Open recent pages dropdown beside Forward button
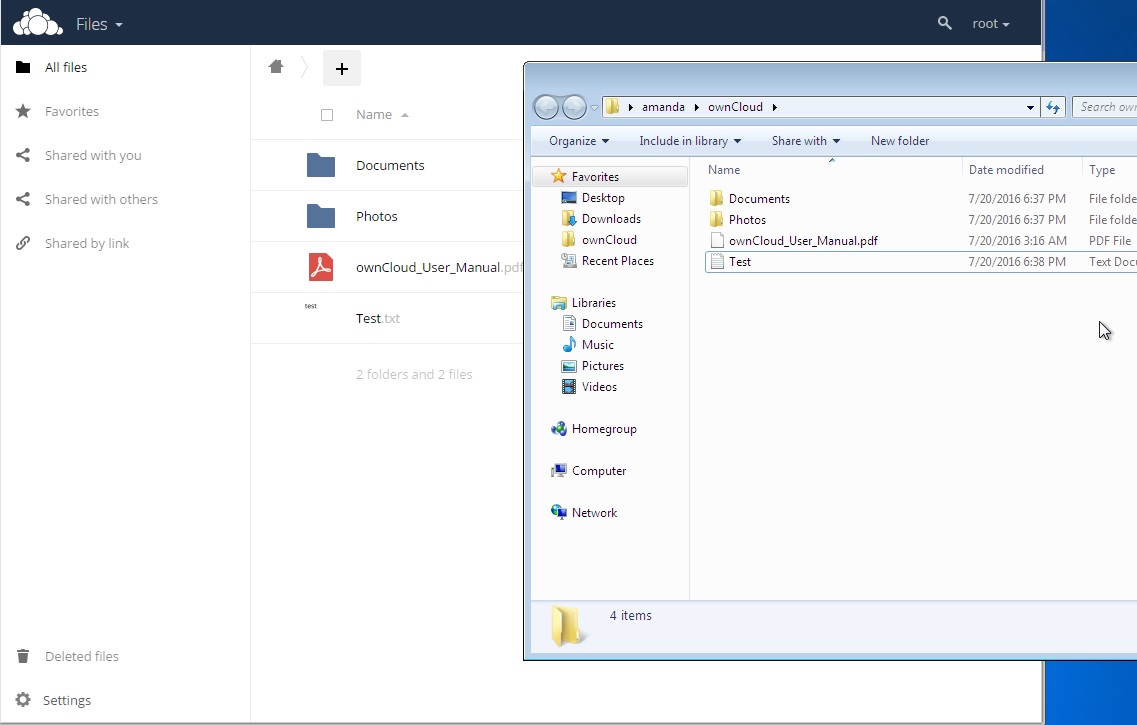This screenshot has height=725, width=1137. pyautogui.click(x=594, y=108)
